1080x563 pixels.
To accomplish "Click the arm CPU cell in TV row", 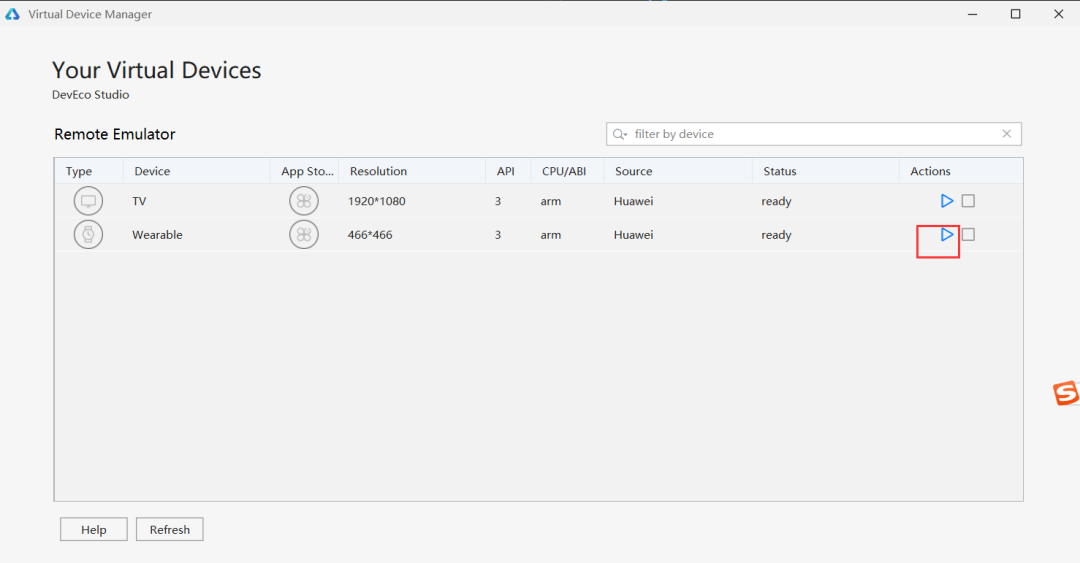I will (551, 201).
